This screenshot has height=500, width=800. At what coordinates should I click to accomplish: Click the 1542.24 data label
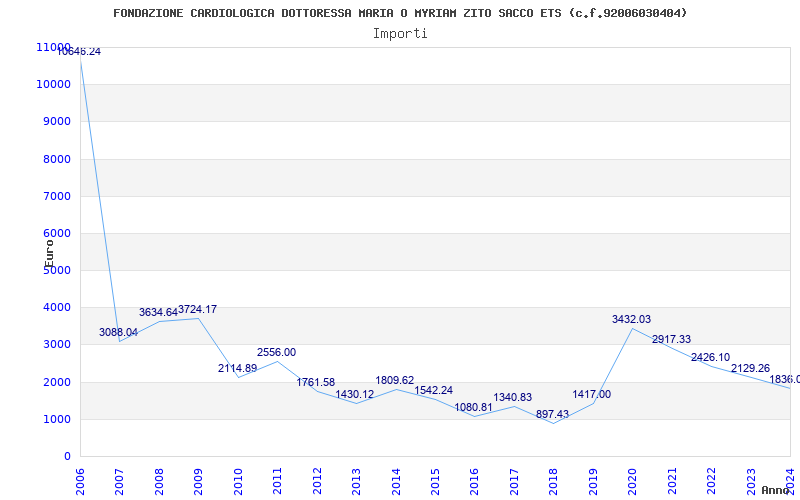(x=434, y=390)
